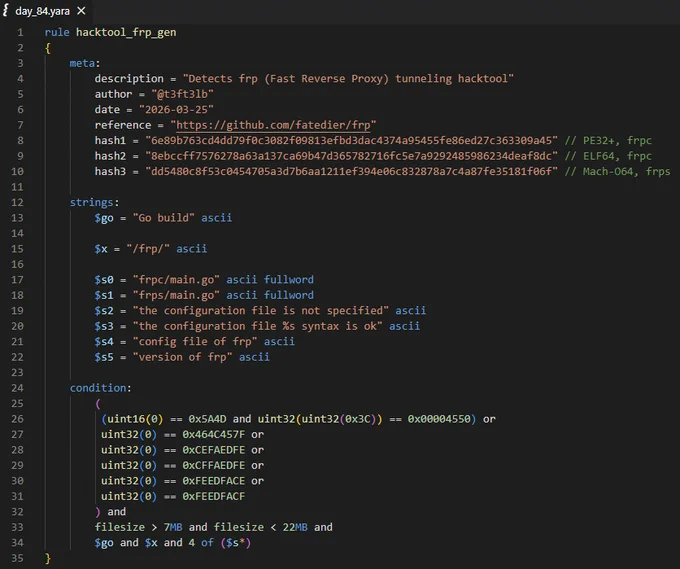Click the $go string "Go build"
The width and height of the screenshot is (680, 569).
click(x=163, y=218)
